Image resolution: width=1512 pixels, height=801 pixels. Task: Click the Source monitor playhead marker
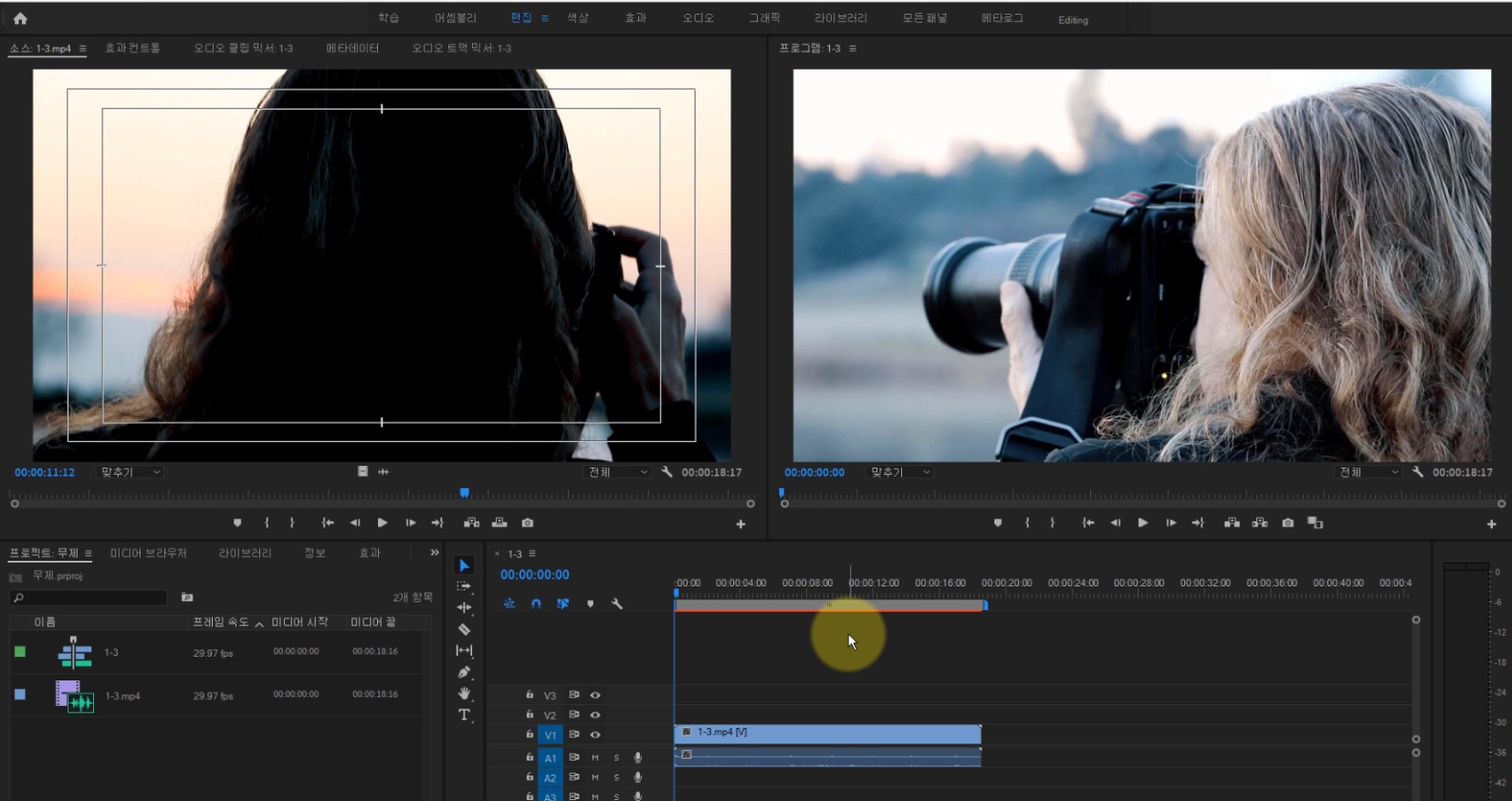point(465,493)
